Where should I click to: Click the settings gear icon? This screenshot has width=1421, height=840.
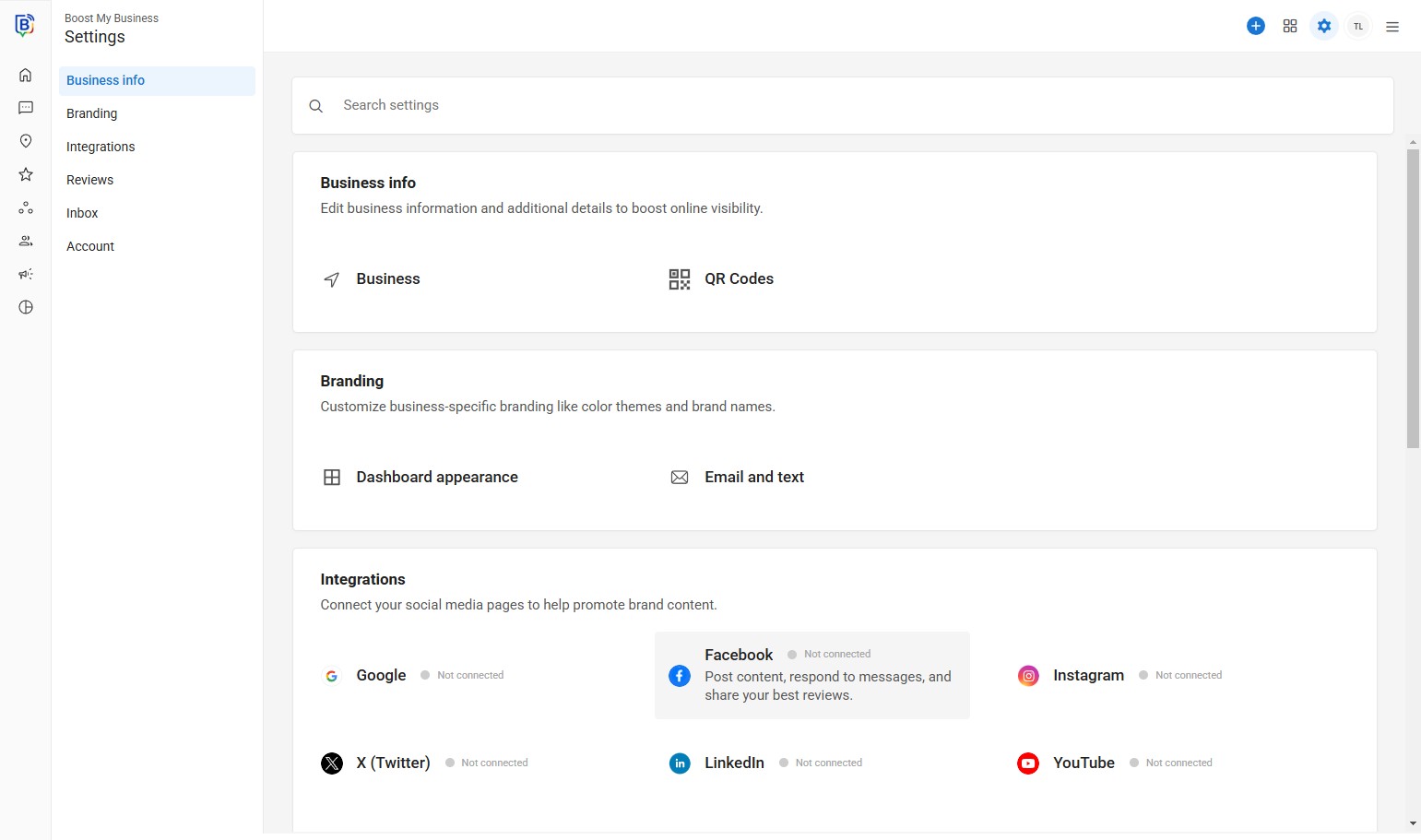pos(1324,26)
